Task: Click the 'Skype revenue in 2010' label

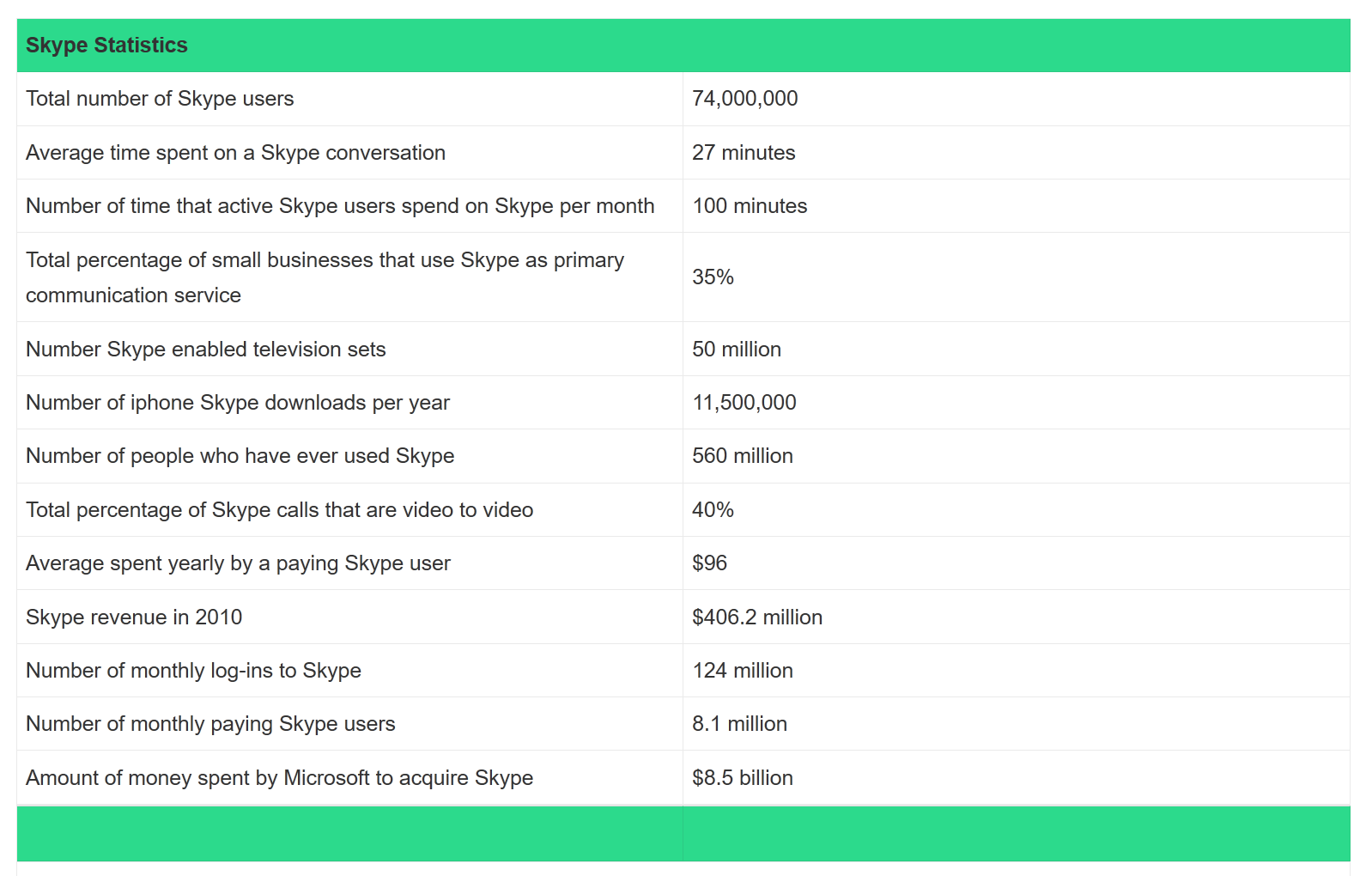Action: [134, 617]
